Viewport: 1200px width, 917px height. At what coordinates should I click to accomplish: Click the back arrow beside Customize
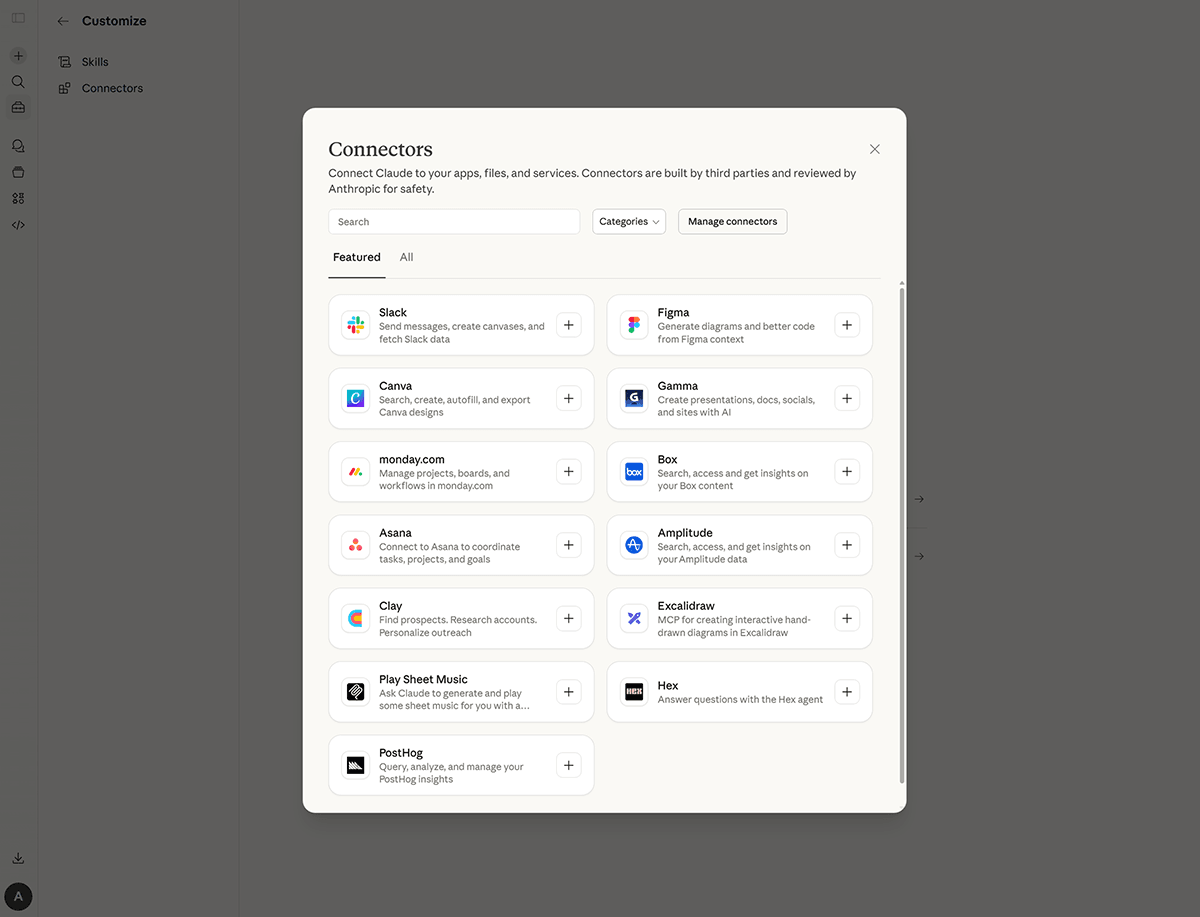coord(63,21)
